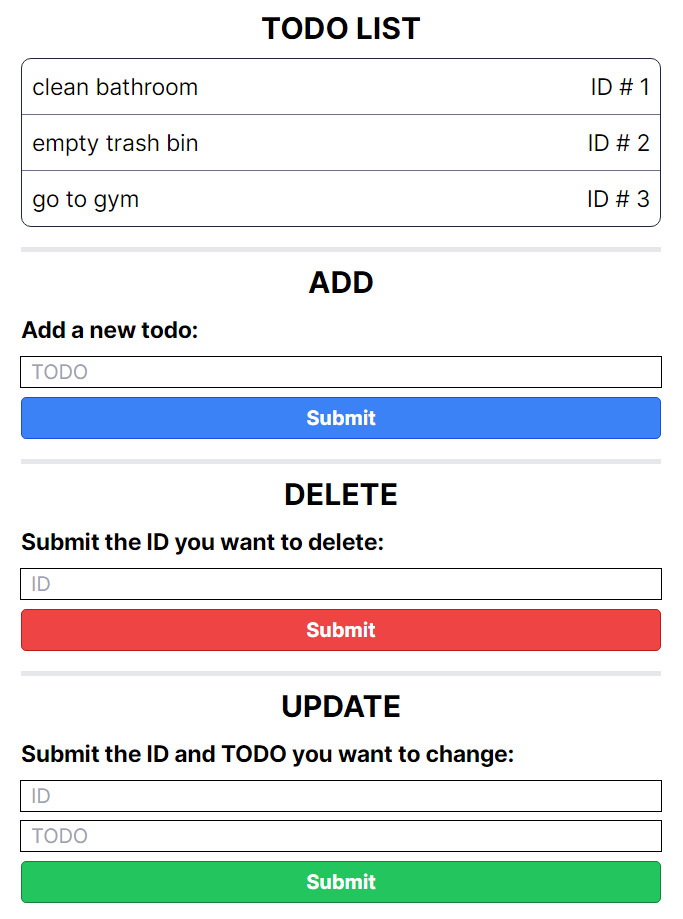683x919 pixels.
Task: Click the 'Submit the ID you want to delete:' label
Action: tap(204, 542)
